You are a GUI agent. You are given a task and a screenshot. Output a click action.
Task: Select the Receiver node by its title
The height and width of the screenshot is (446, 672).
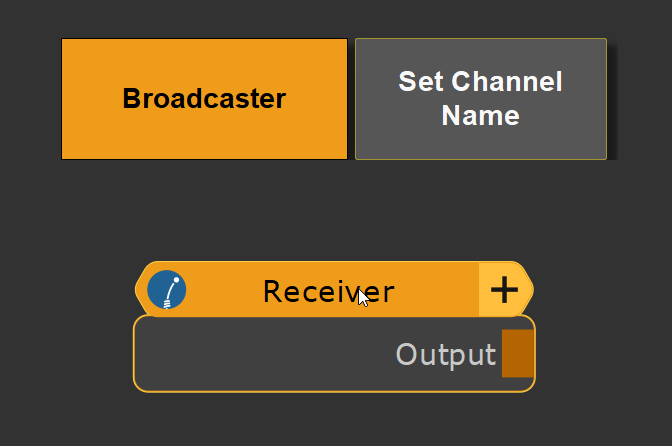(328, 291)
